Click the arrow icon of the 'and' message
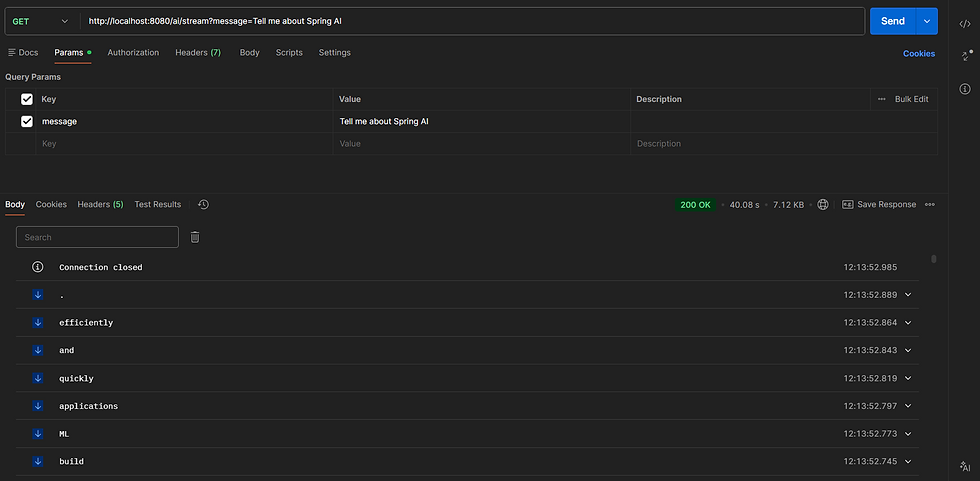 [x=38, y=350]
